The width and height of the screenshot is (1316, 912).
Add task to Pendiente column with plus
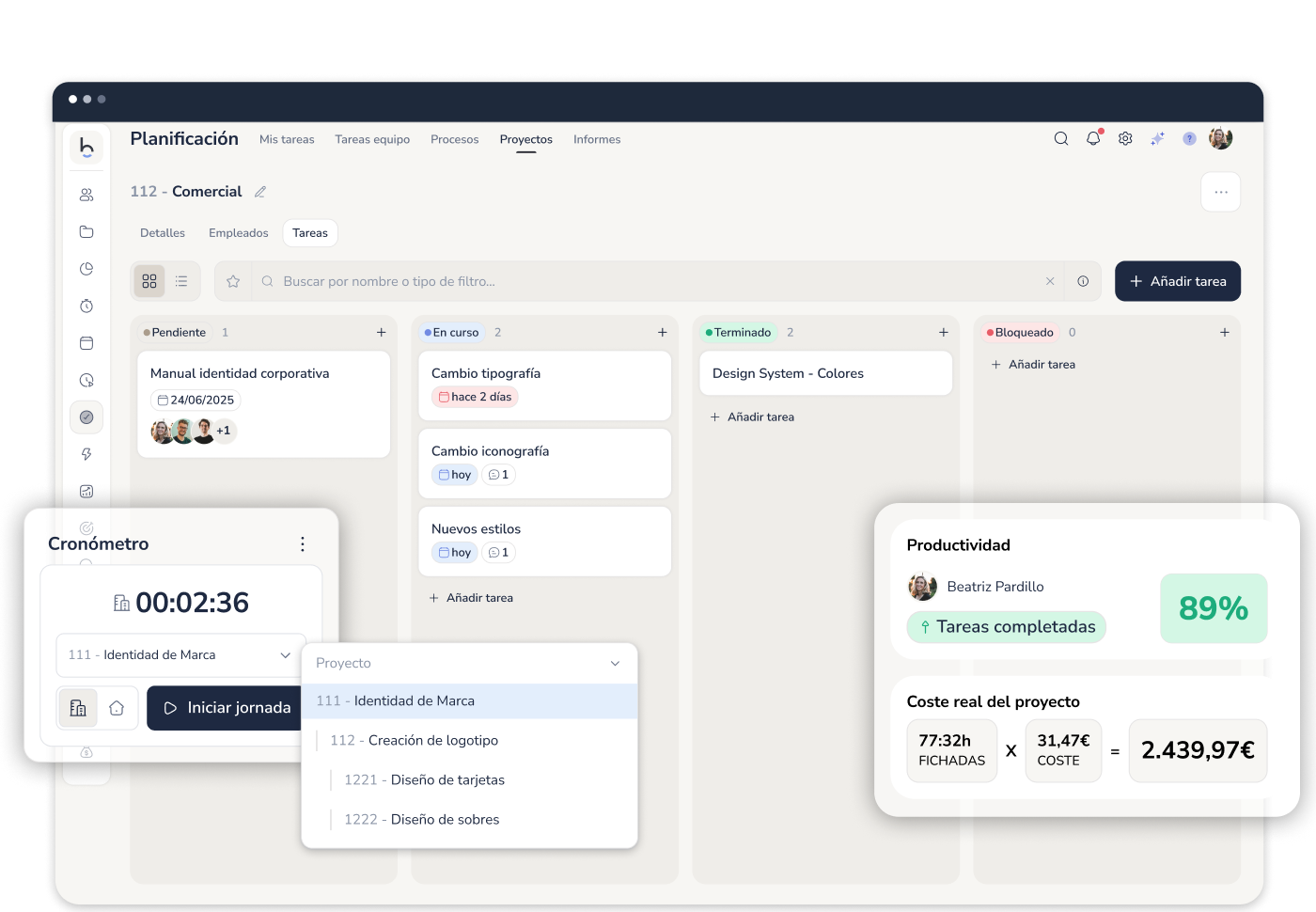pyautogui.click(x=381, y=332)
